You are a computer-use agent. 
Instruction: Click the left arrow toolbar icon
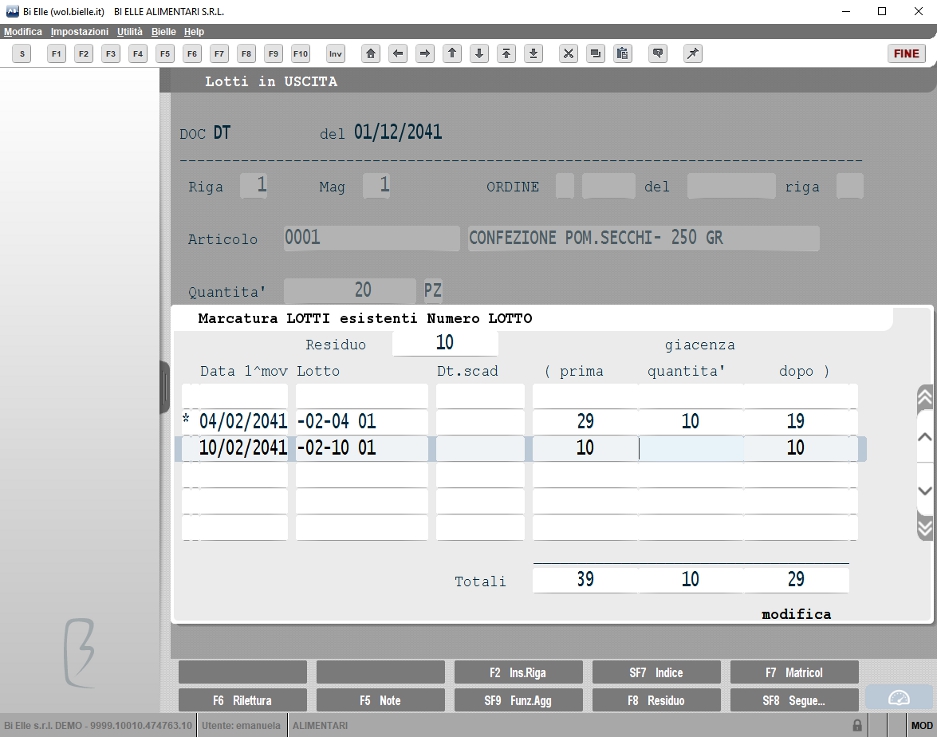[398, 54]
